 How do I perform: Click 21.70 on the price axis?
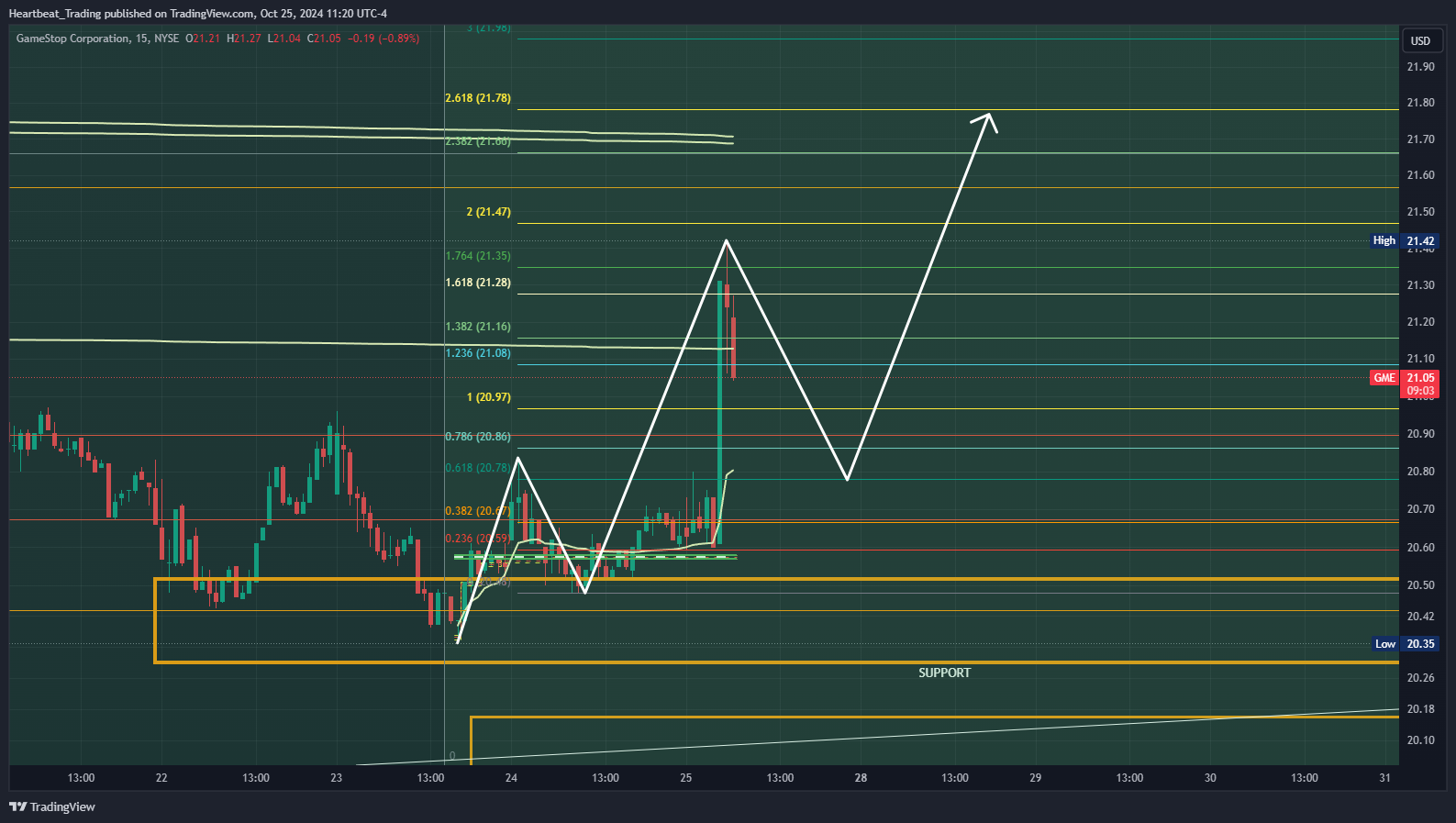(x=1420, y=139)
